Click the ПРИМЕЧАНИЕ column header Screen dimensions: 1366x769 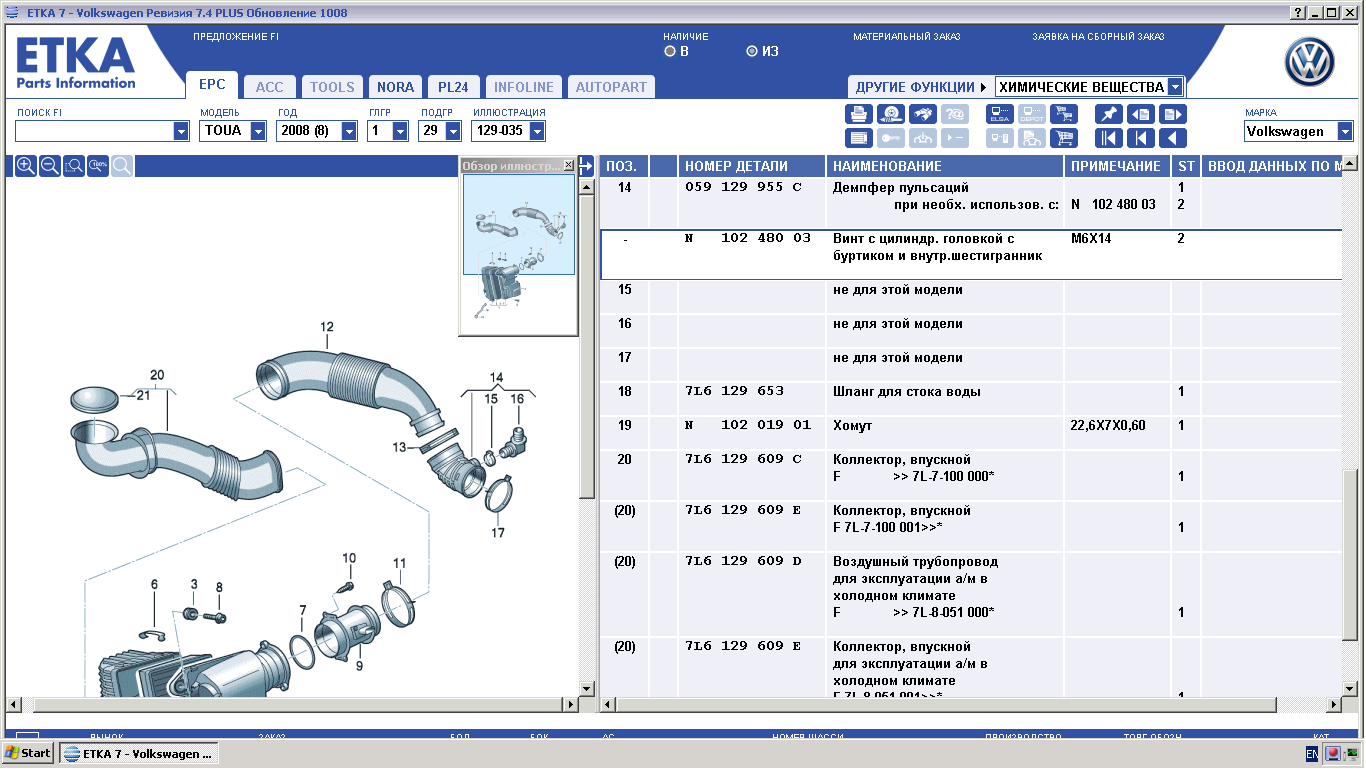(1117, 166)
